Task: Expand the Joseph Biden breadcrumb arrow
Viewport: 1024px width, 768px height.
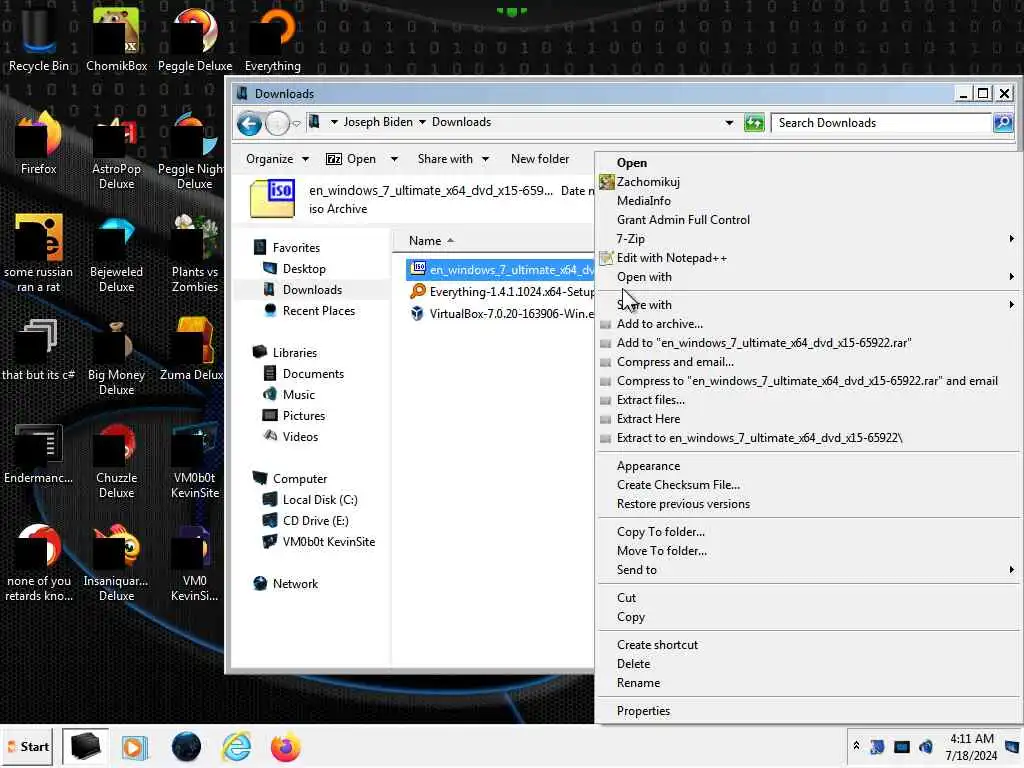Action: pos(422,122)
